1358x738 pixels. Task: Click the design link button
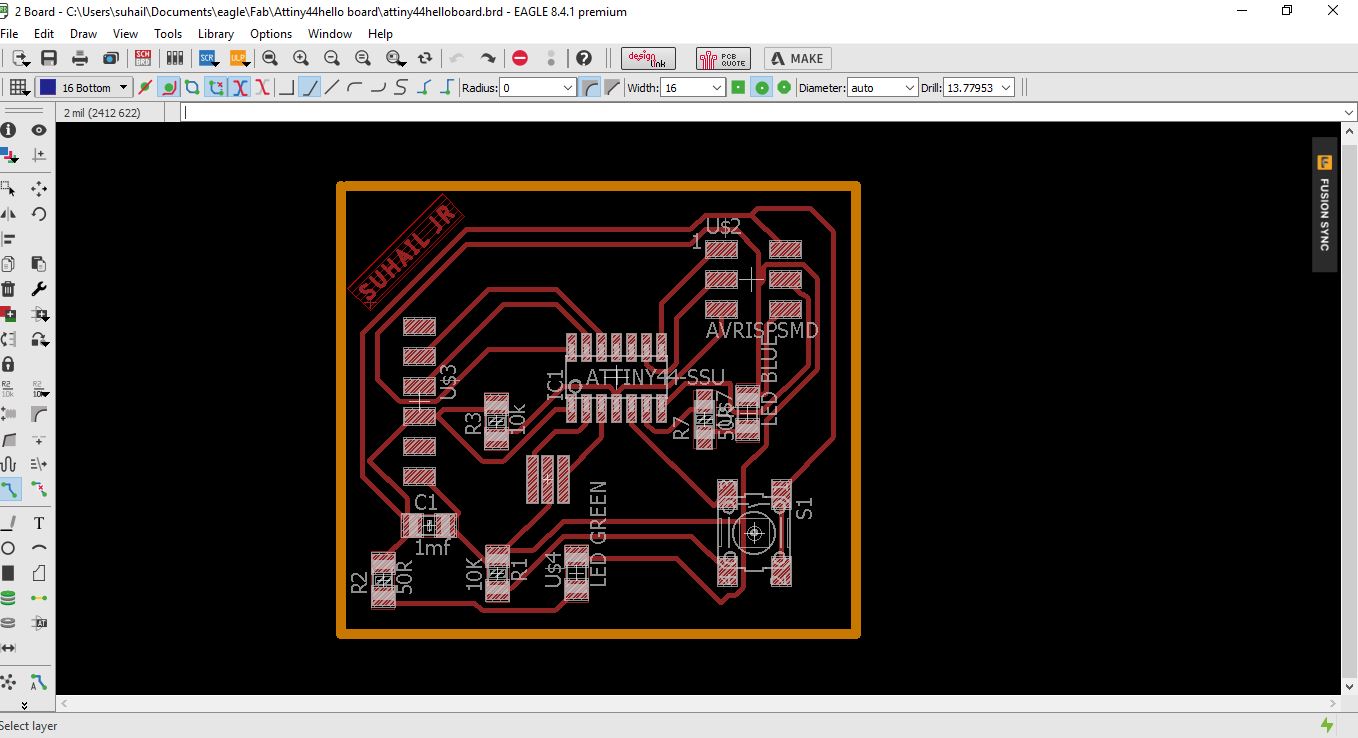(648, 59)
